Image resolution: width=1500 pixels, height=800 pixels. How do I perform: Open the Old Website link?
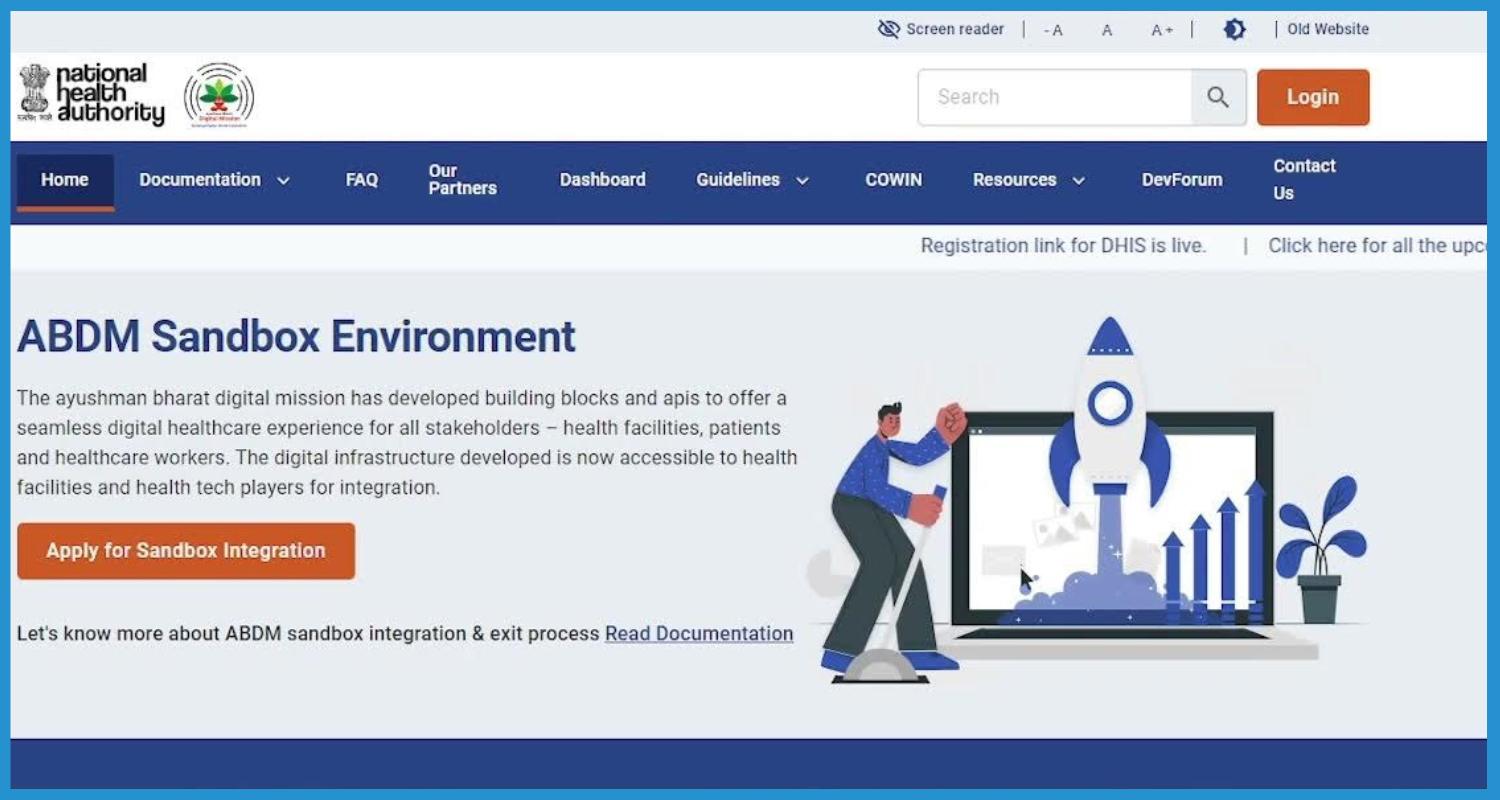tap(1328, 29)
